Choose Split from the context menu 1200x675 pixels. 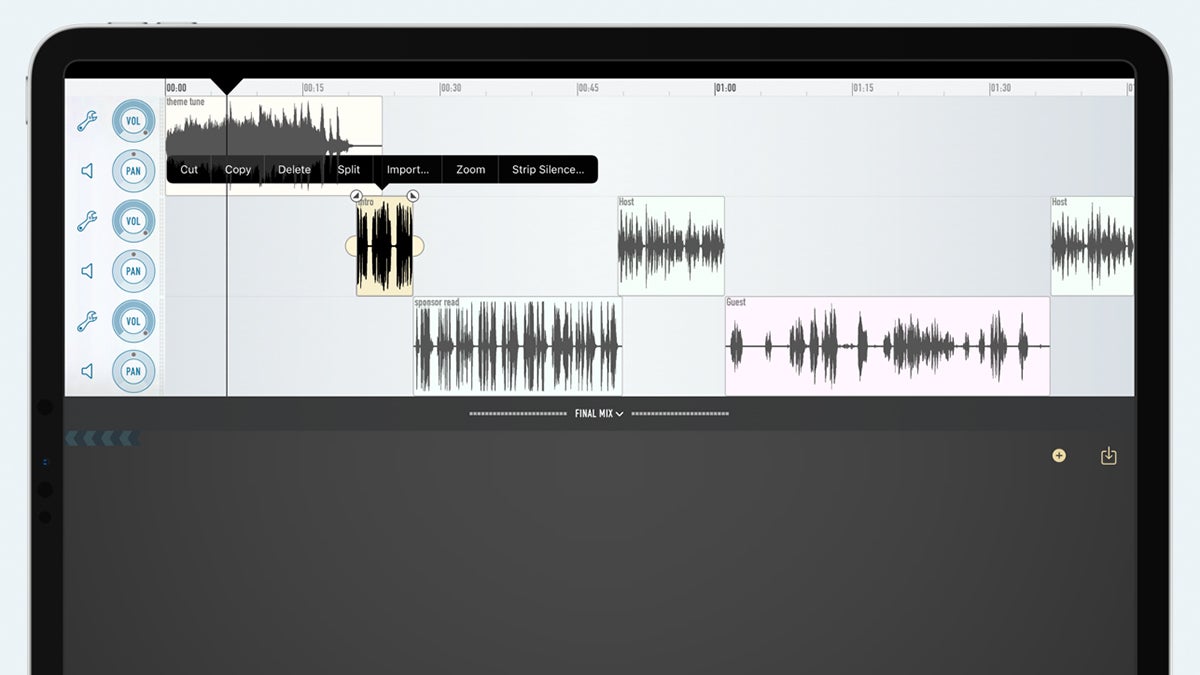pyautogui.click(x=348, y=169)
